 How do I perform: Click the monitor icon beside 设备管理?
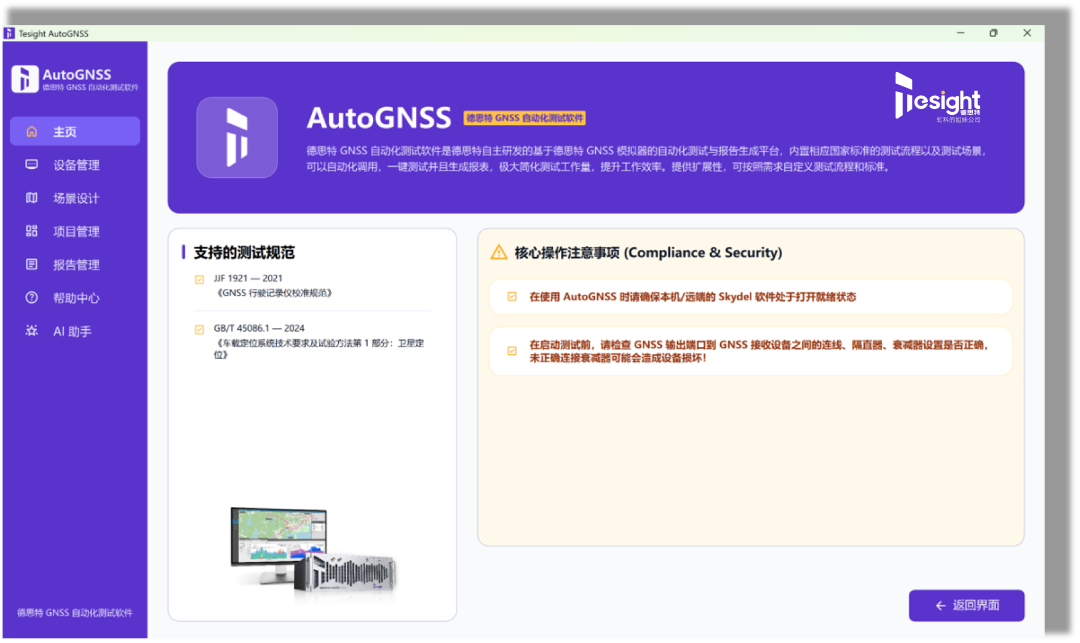[32, 165]
